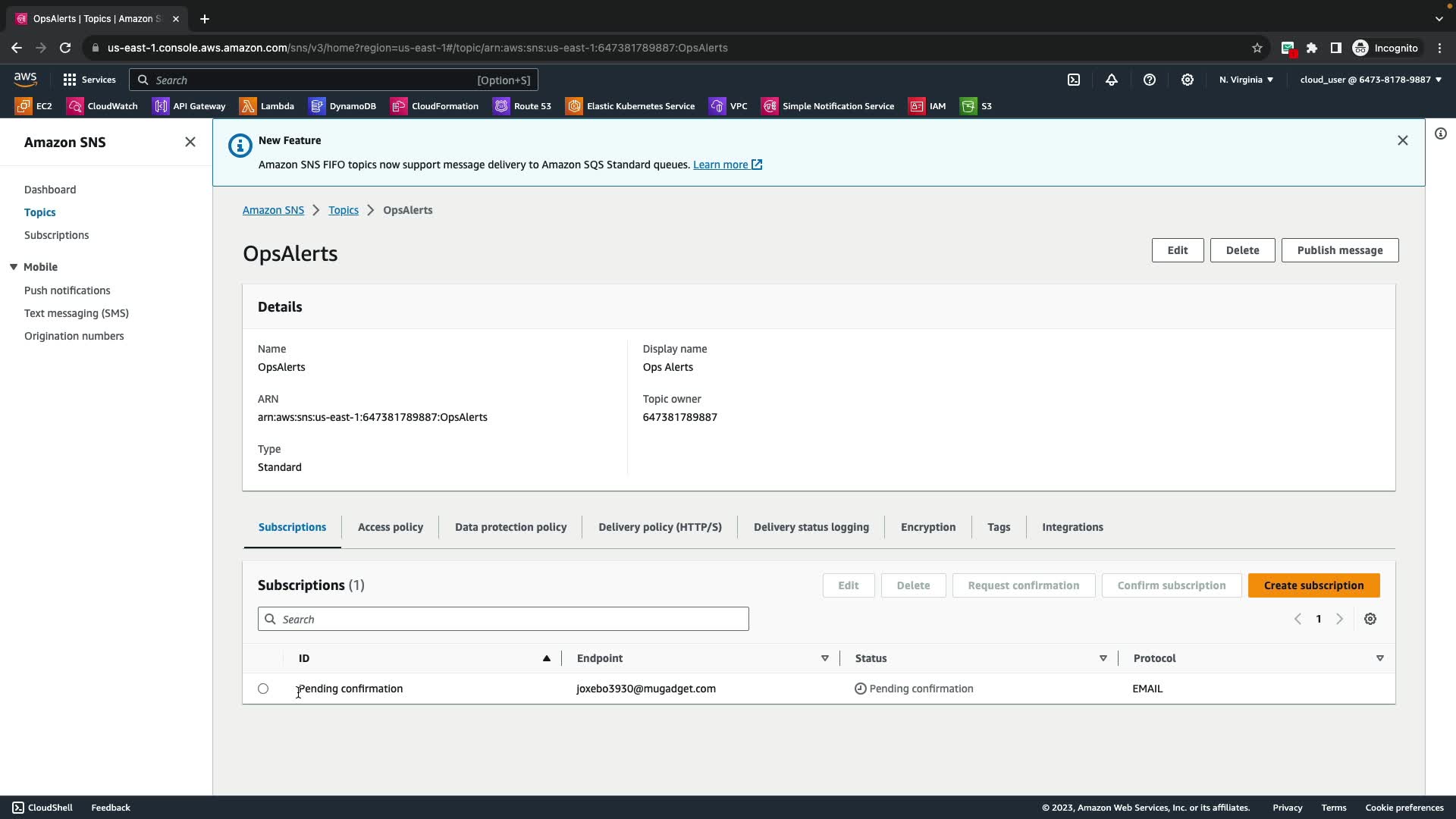Open the N. Virginia region dropdown
Screen dimensions: 1456x819
point(1246,80)
